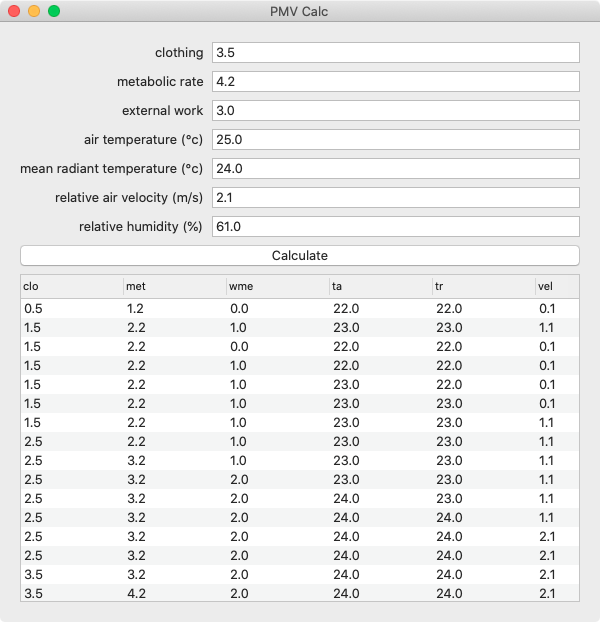Screen dimensions: 600x622
Task: Focus the clothing input field
Action: (x=396, y=52)
